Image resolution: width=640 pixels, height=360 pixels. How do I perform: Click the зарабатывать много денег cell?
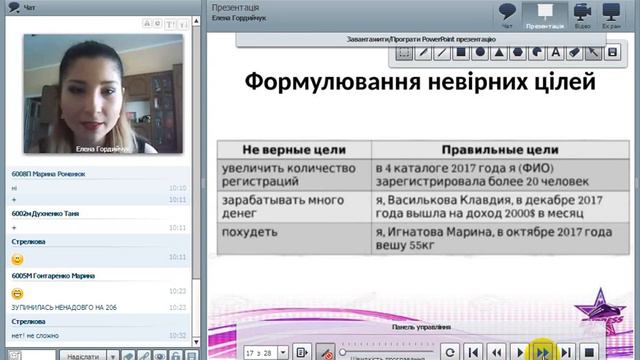294,207
